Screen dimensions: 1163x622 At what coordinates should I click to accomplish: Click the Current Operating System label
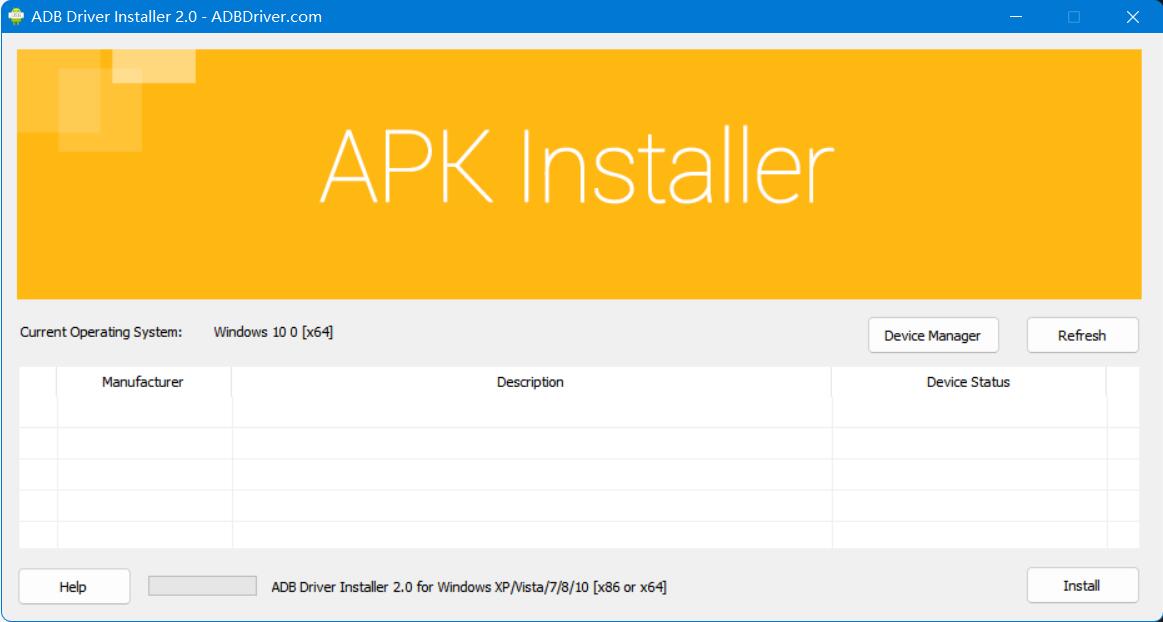(101, 332)
